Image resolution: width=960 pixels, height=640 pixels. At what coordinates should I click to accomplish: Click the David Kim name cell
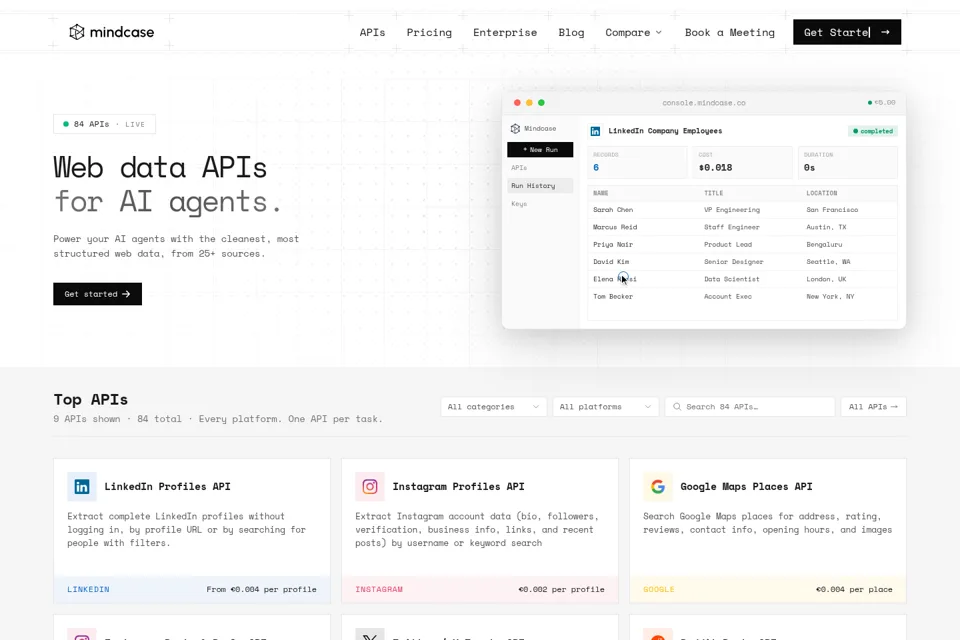click(x=611, y=262)
